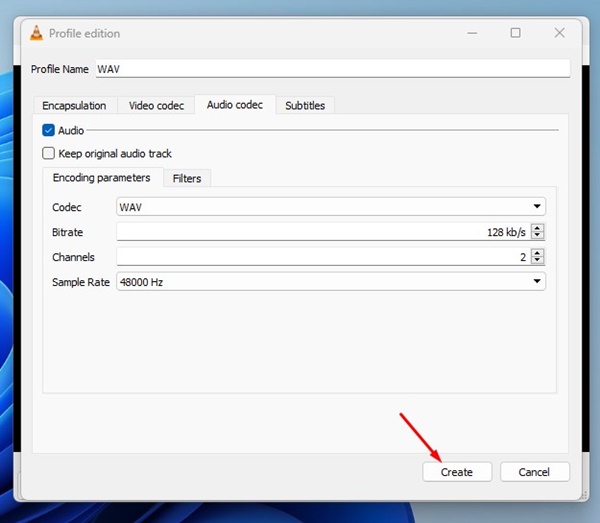Image resolution: width=600 pixels, height=523 pixels.
Task: Switch to the Encapsulation tab
Action: (74, 106)
